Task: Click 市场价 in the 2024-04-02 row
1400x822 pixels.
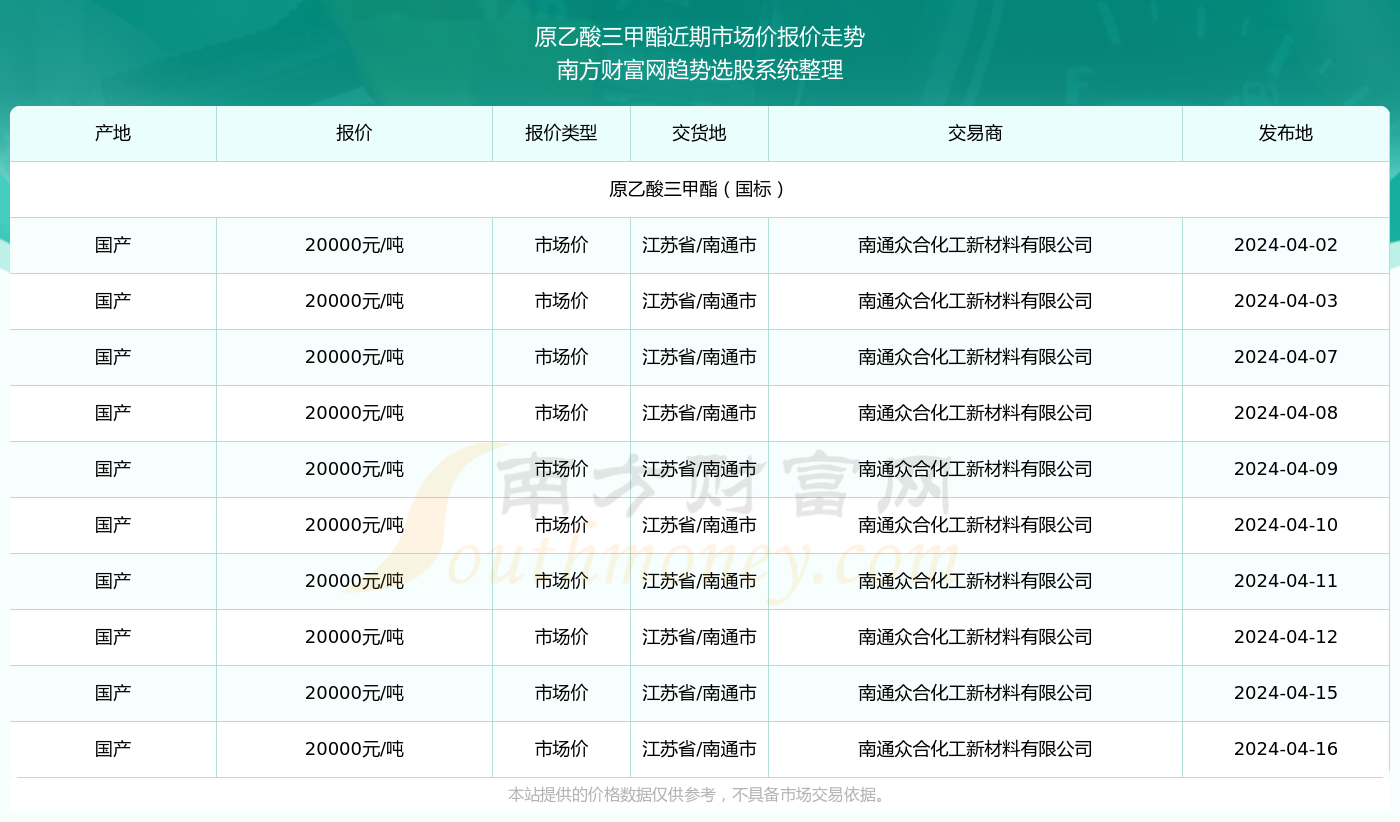Action: [x=561, y=245]
